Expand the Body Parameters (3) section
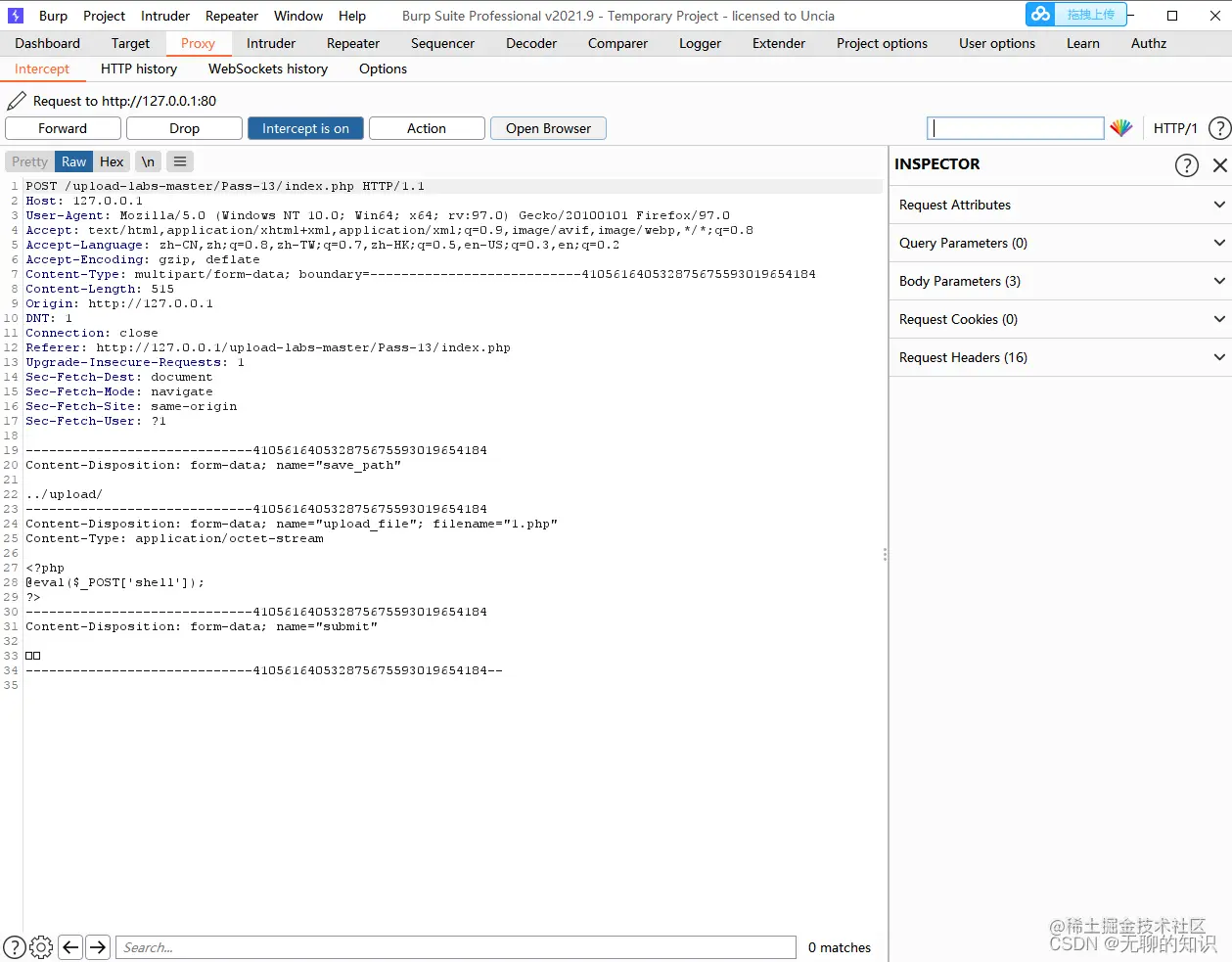 pyautogui.click(x=1061, y=281)
